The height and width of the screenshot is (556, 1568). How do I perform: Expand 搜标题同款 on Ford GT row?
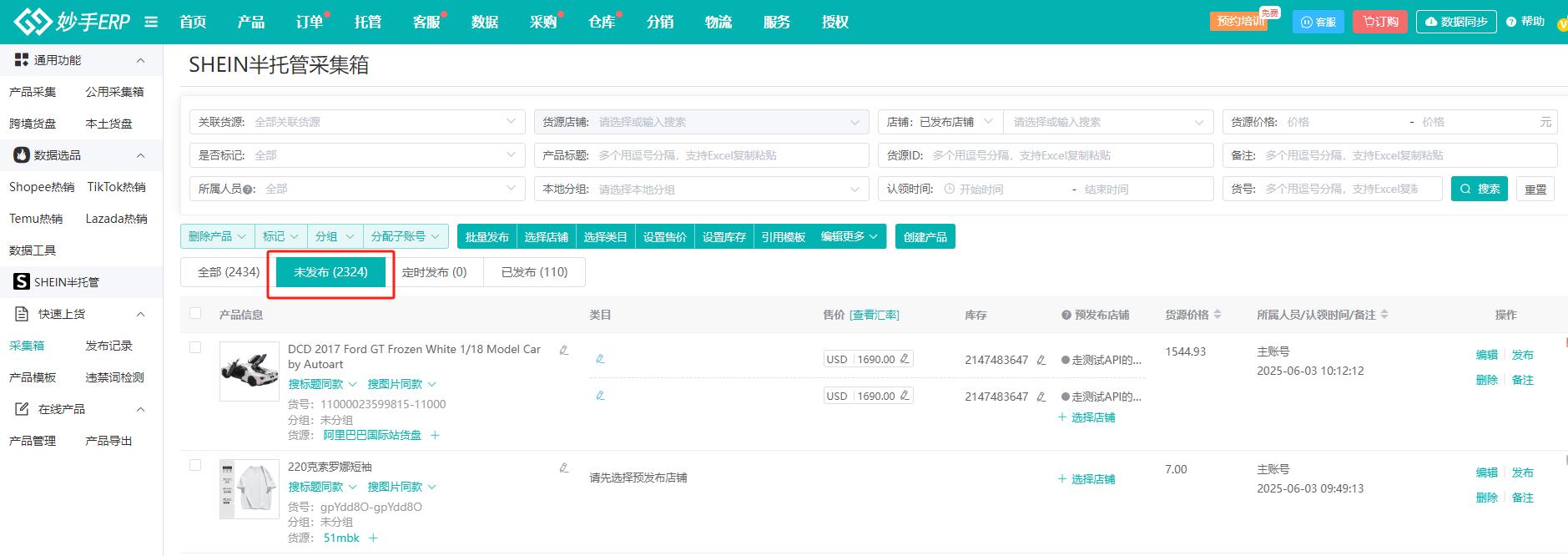tap(322, 384)
